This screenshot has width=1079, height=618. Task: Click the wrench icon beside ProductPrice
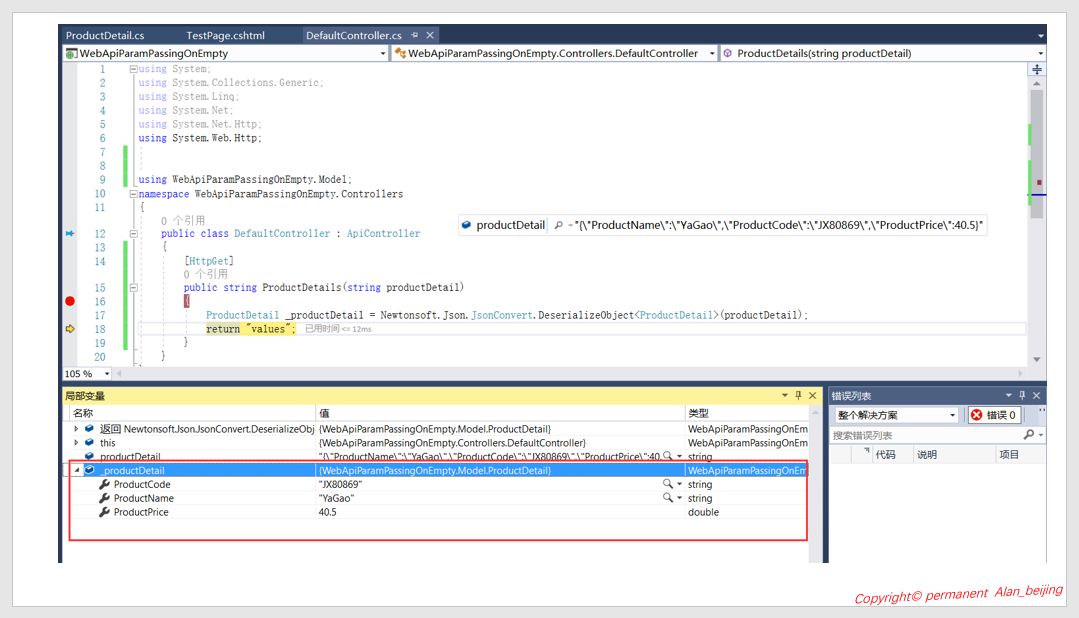click(x=105, y=512)
